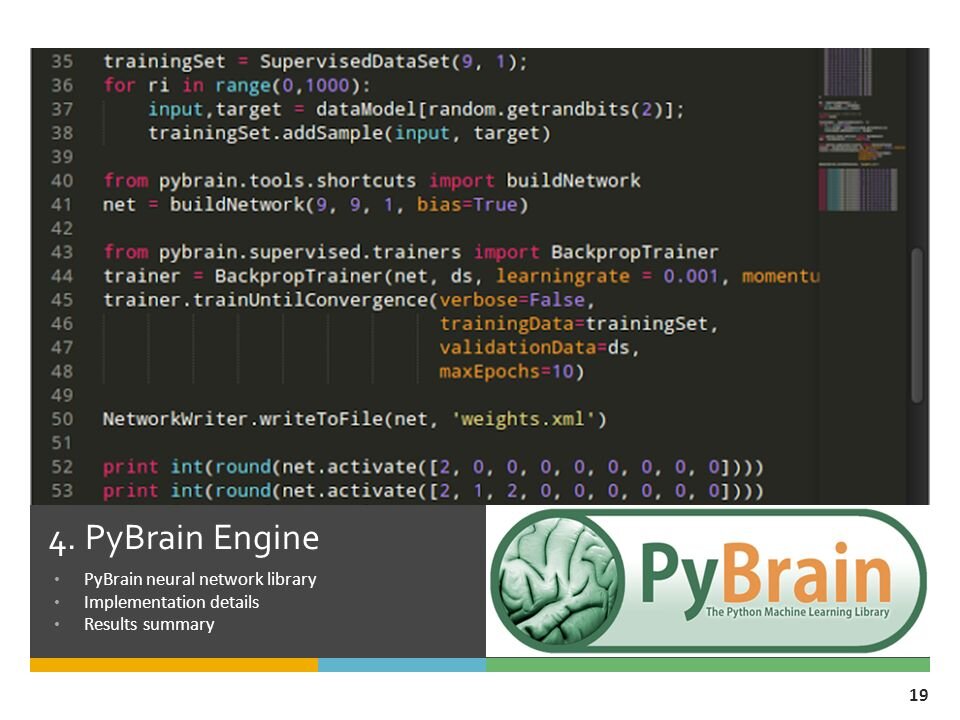The image size is (960, 720).
Task: Click line number 50 in the gutter
Action: [x=62, y=420]
